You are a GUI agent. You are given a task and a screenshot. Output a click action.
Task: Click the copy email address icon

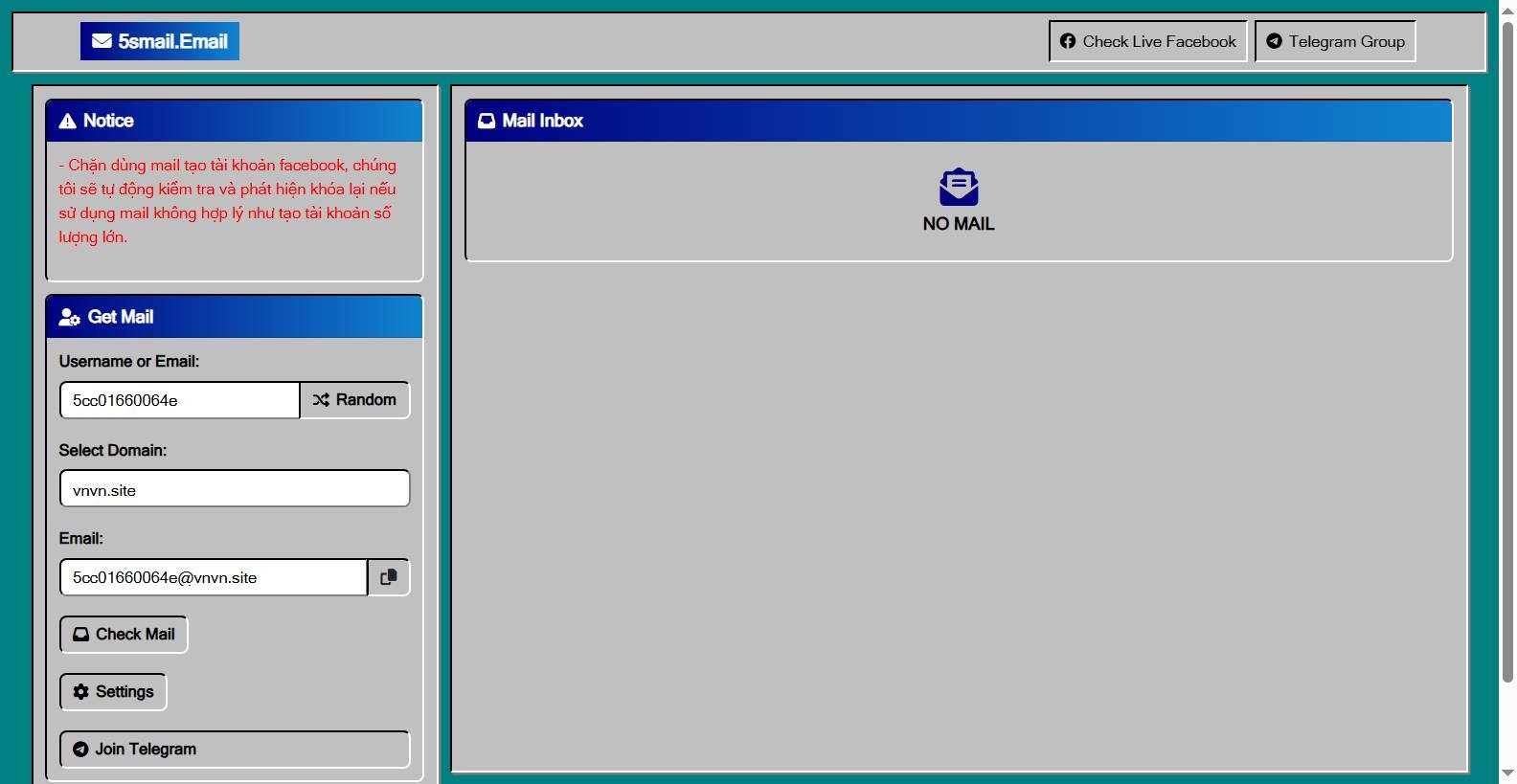389,577
